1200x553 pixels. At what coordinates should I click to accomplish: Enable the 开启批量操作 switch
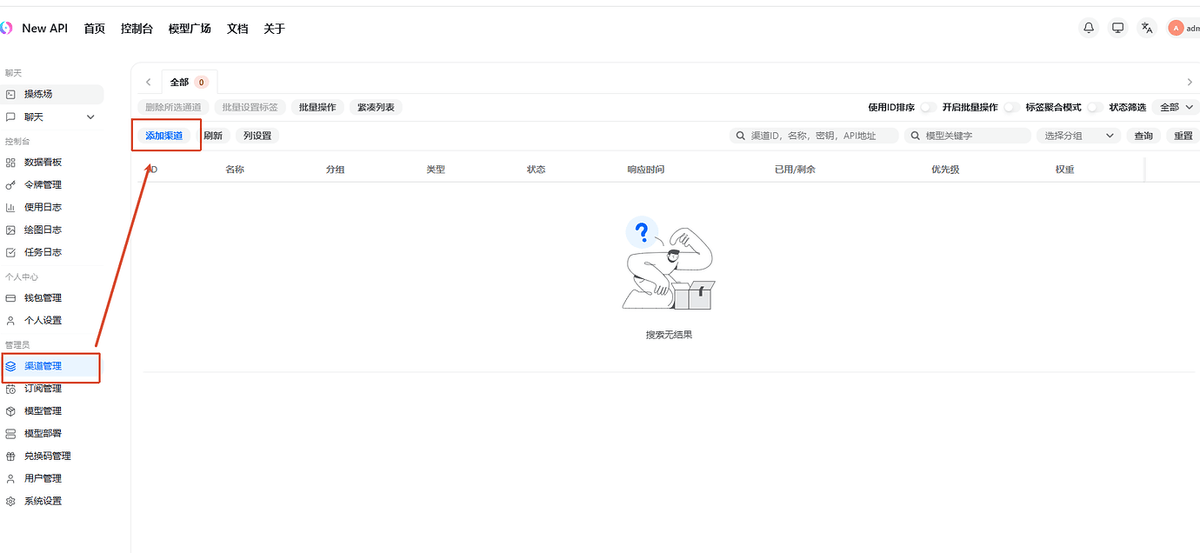(1011, 107)
